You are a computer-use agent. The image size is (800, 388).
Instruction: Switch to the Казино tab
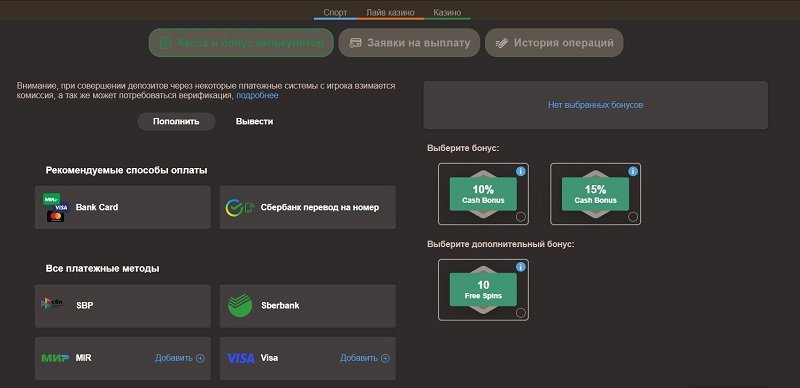[447, 12]
